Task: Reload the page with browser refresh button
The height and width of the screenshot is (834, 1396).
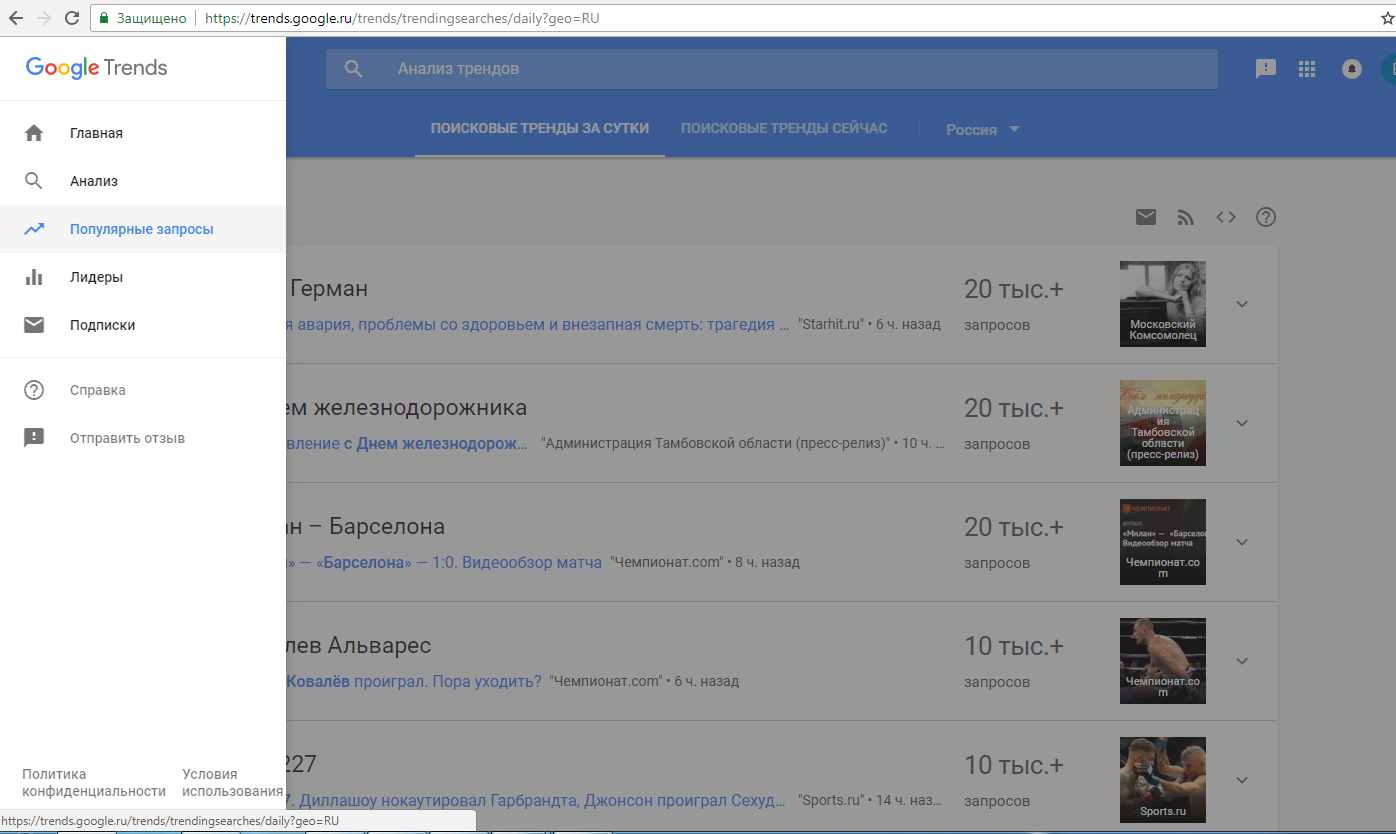Action: [x=72, y=18]
